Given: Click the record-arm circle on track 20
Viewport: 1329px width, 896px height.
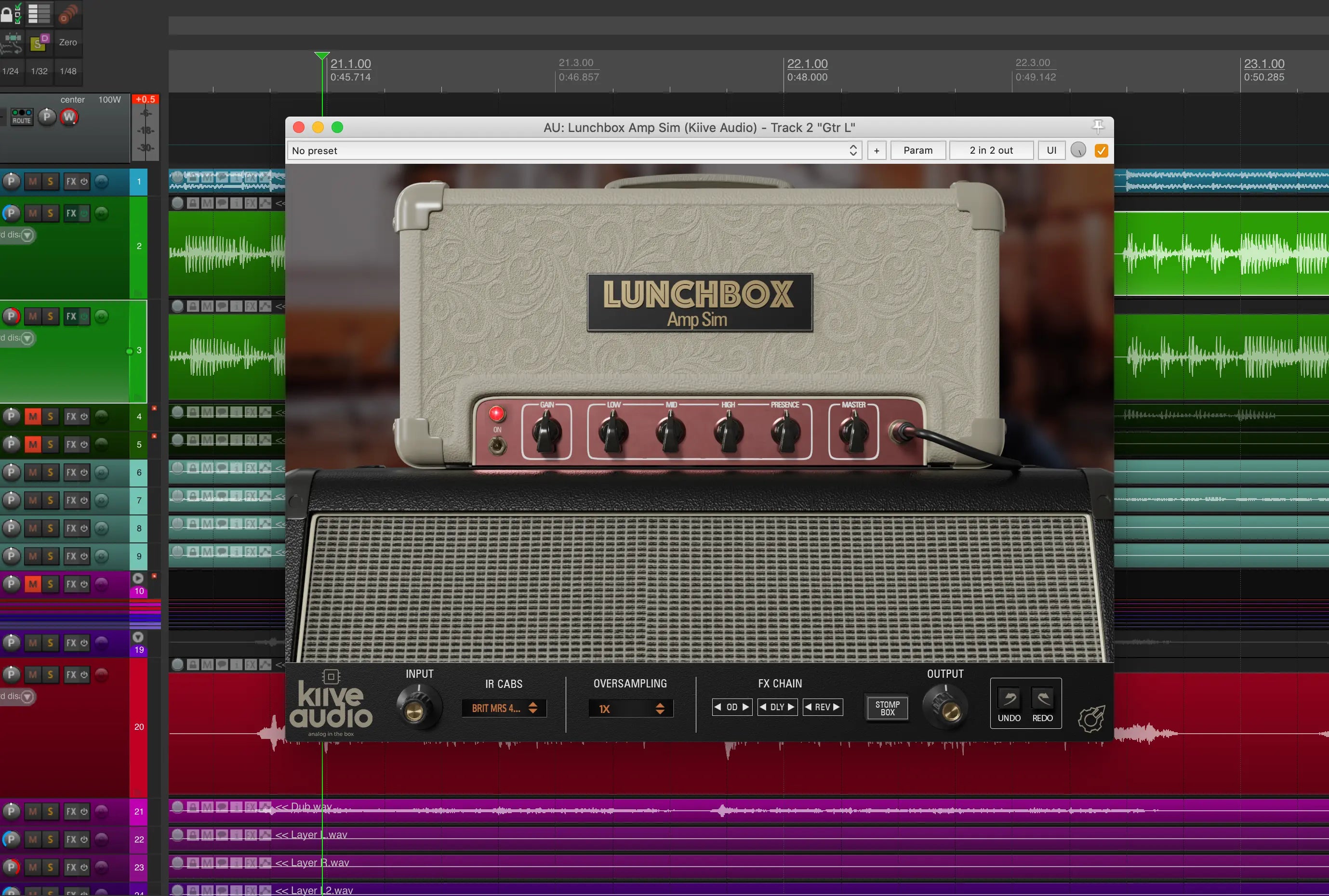Looking at the screenshot, I should tap(101, 674).
